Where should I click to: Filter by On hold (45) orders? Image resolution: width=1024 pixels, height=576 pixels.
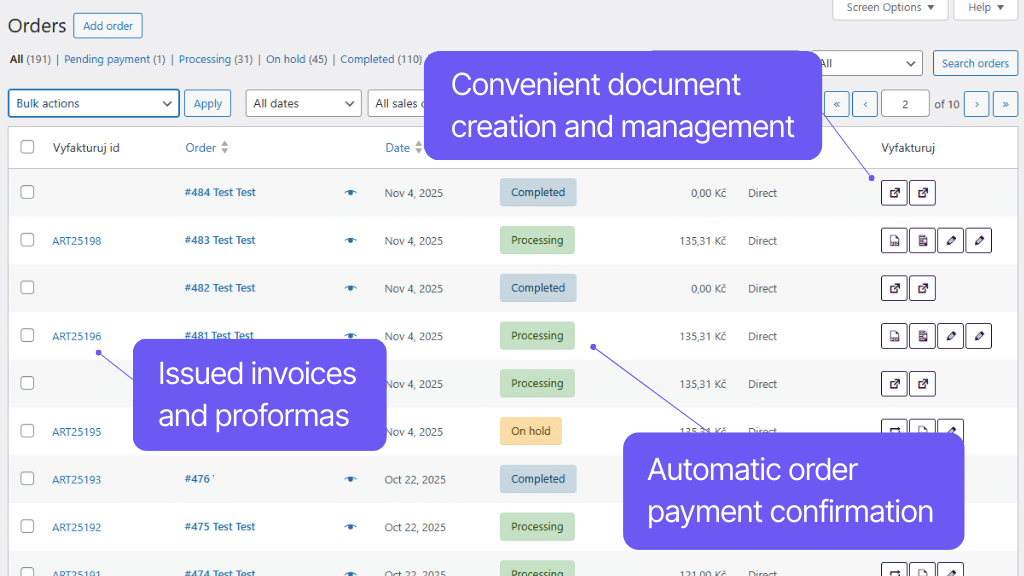(x=296, y=59)
